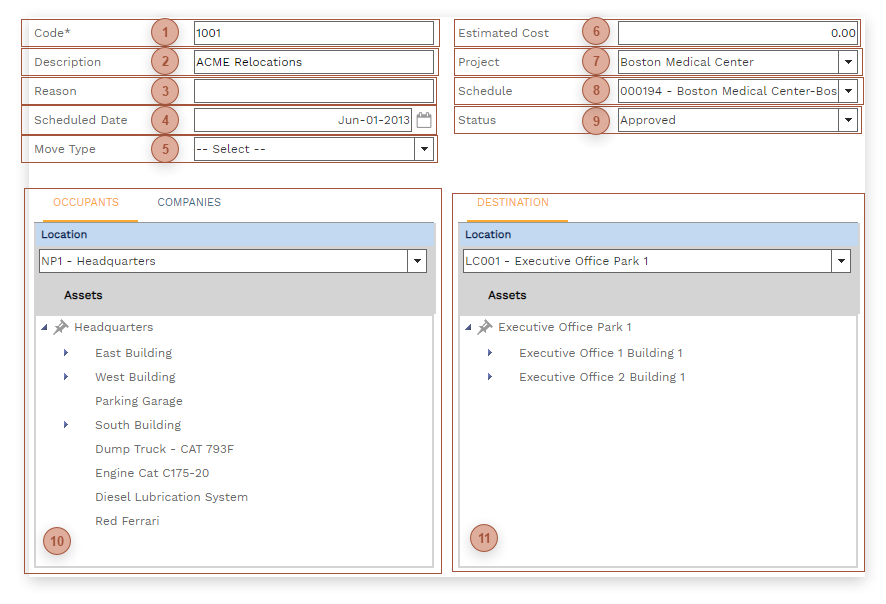Select Red Ferrari in the assets tree
The width and height of the screenshot is (886, 604).
coord(127,521)
